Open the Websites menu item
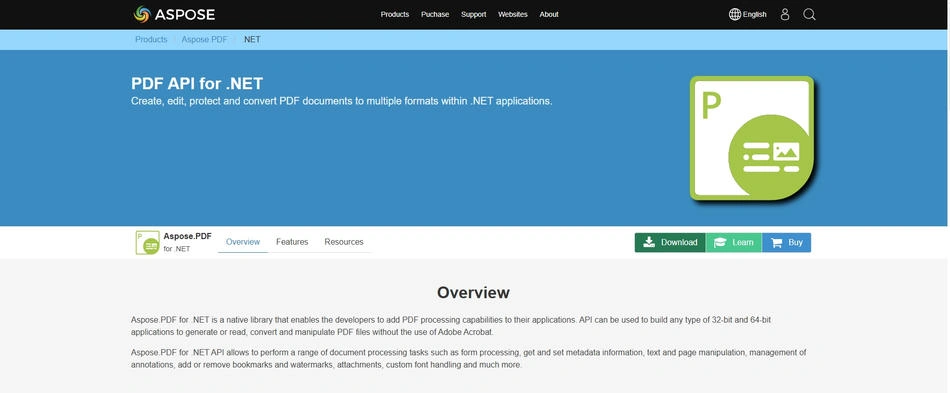Viewport: 950px width, 393px height. tap(513, 15)
